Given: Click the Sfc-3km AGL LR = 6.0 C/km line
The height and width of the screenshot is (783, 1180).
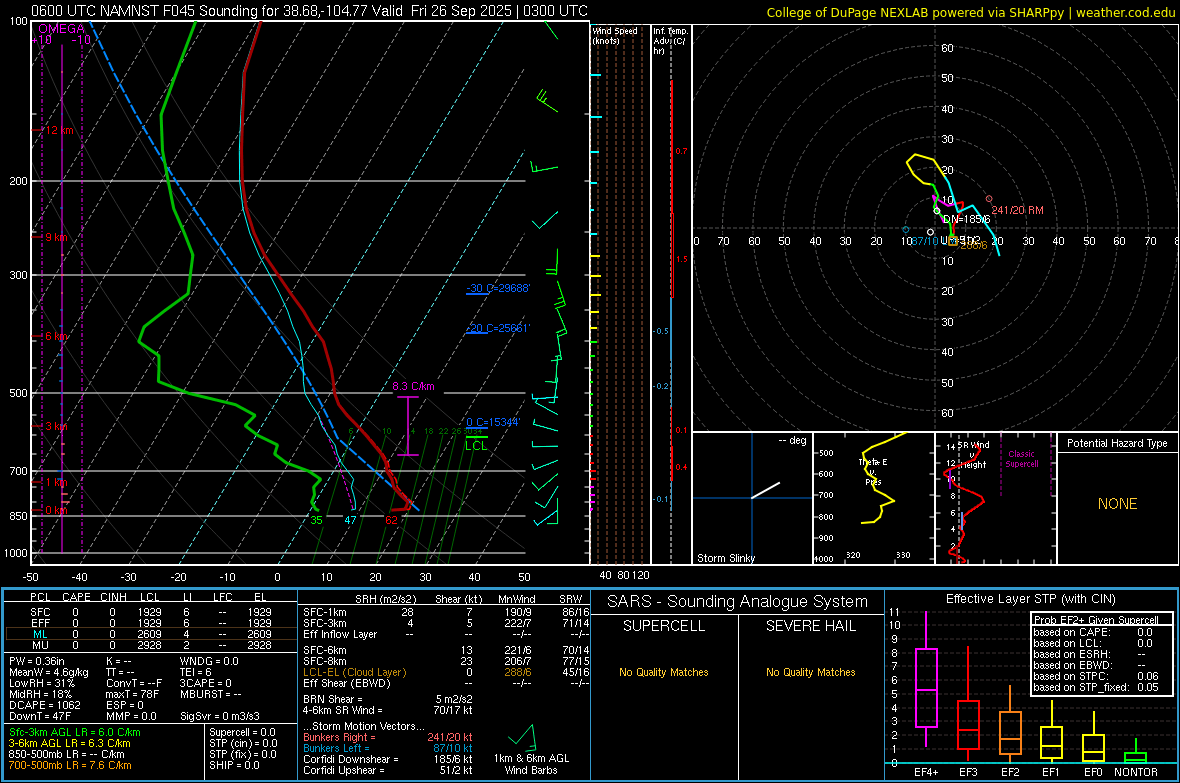Looking at the screenshot, I should (x=75, y=732).
